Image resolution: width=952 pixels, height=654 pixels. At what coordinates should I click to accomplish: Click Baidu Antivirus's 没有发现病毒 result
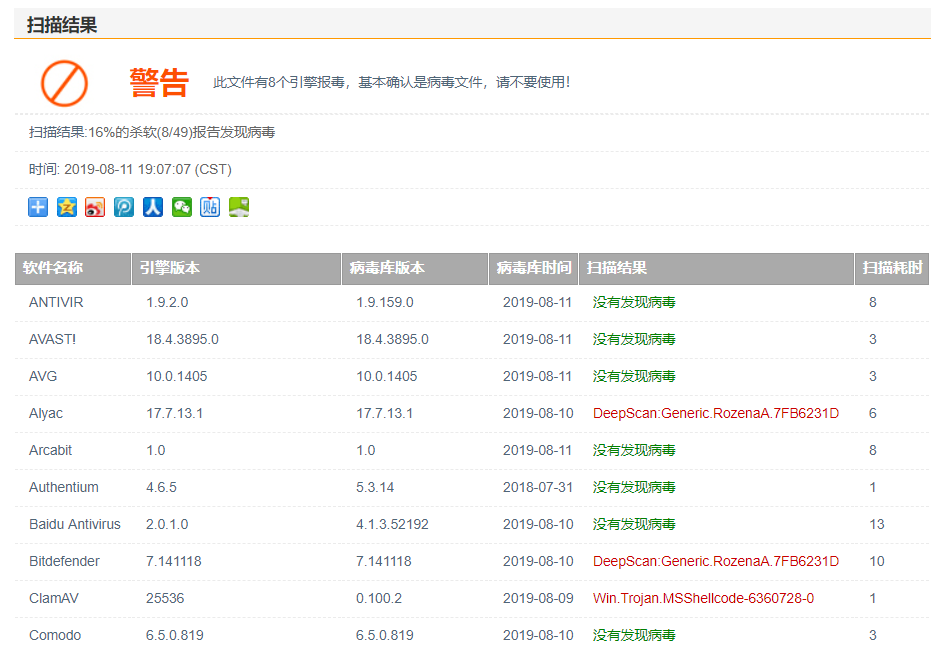pos(634,525)
